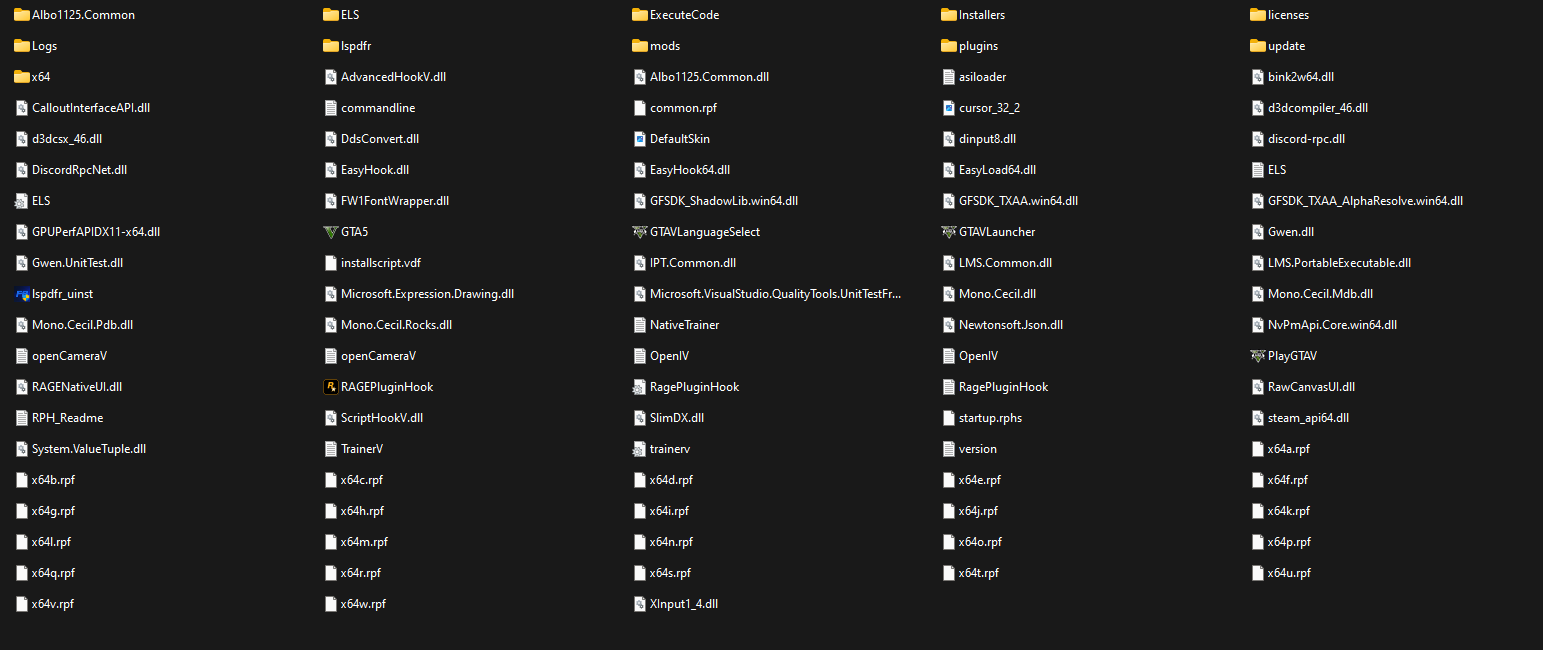The width and height of the screenshot is (1543, 650).
Task: Click the x64a.rpf file name
Action: click(1289, 449)
